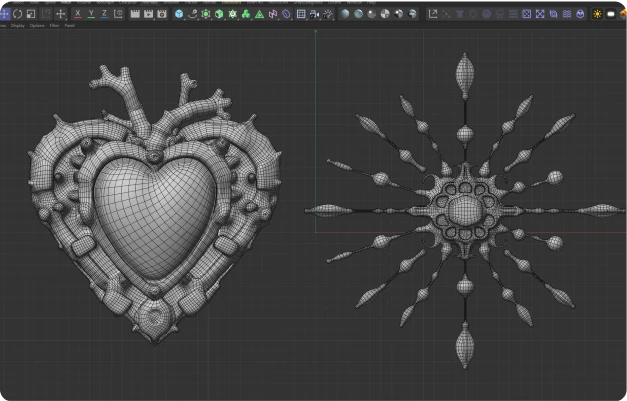Open the blue Cube primitive menu

179,14
